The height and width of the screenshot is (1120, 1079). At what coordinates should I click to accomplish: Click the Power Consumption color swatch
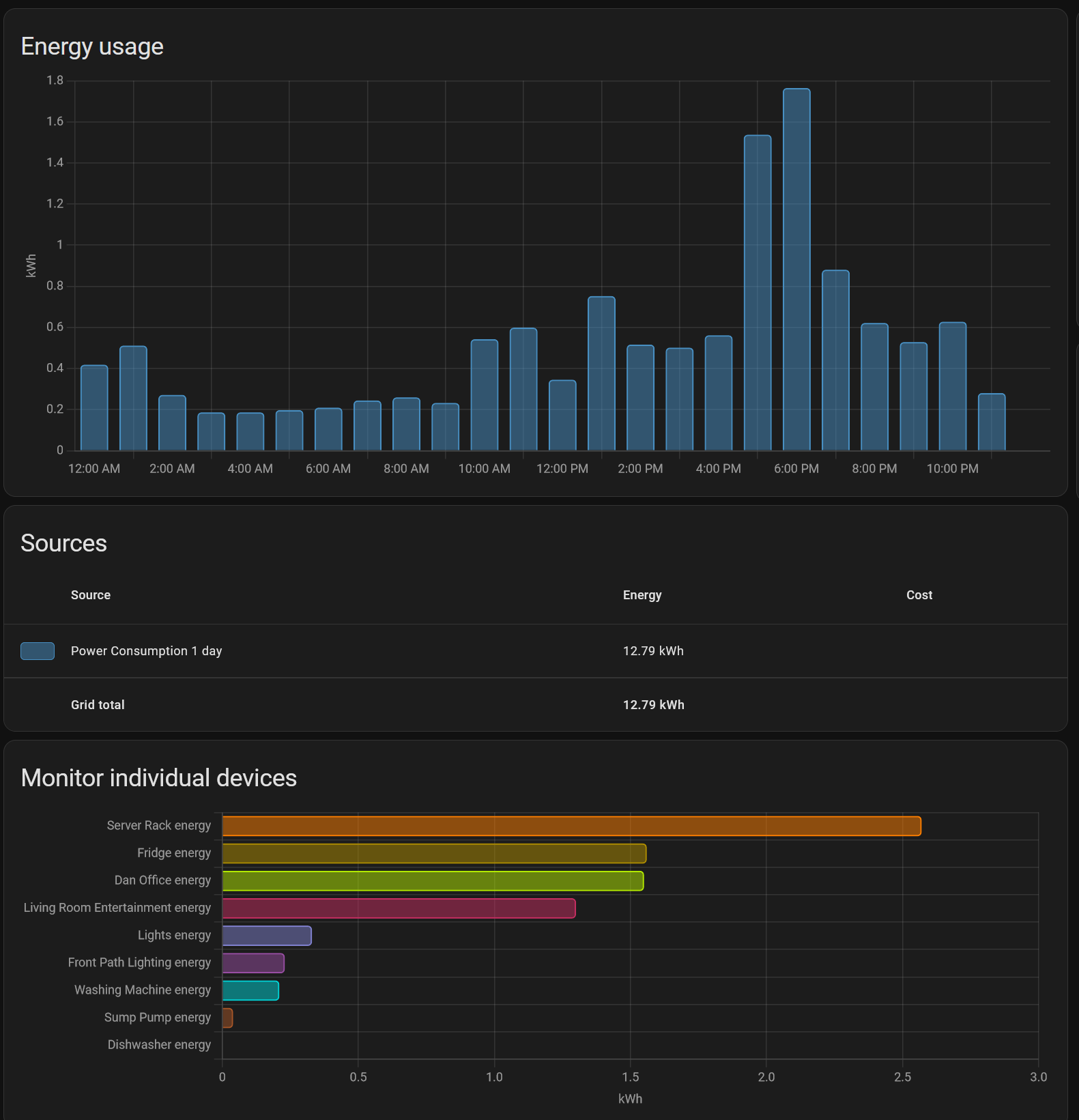(x=38, y=651)
